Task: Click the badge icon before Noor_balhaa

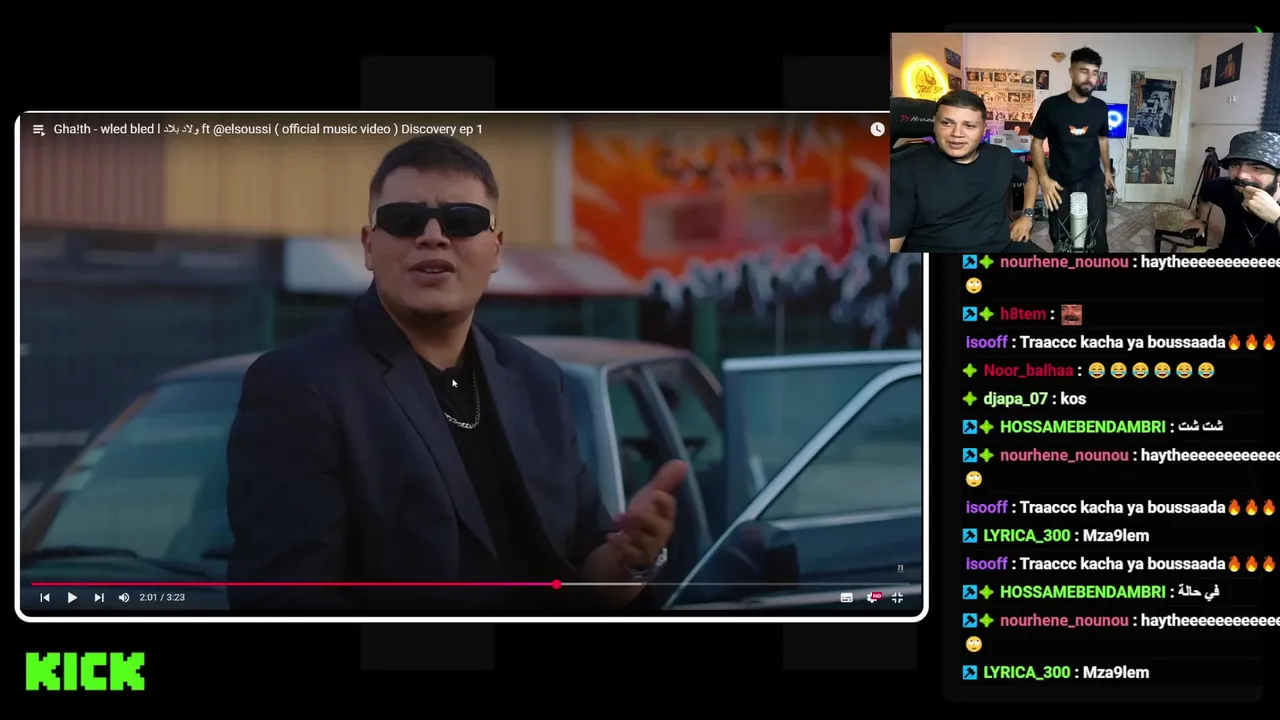Action: tap(970, 370)
